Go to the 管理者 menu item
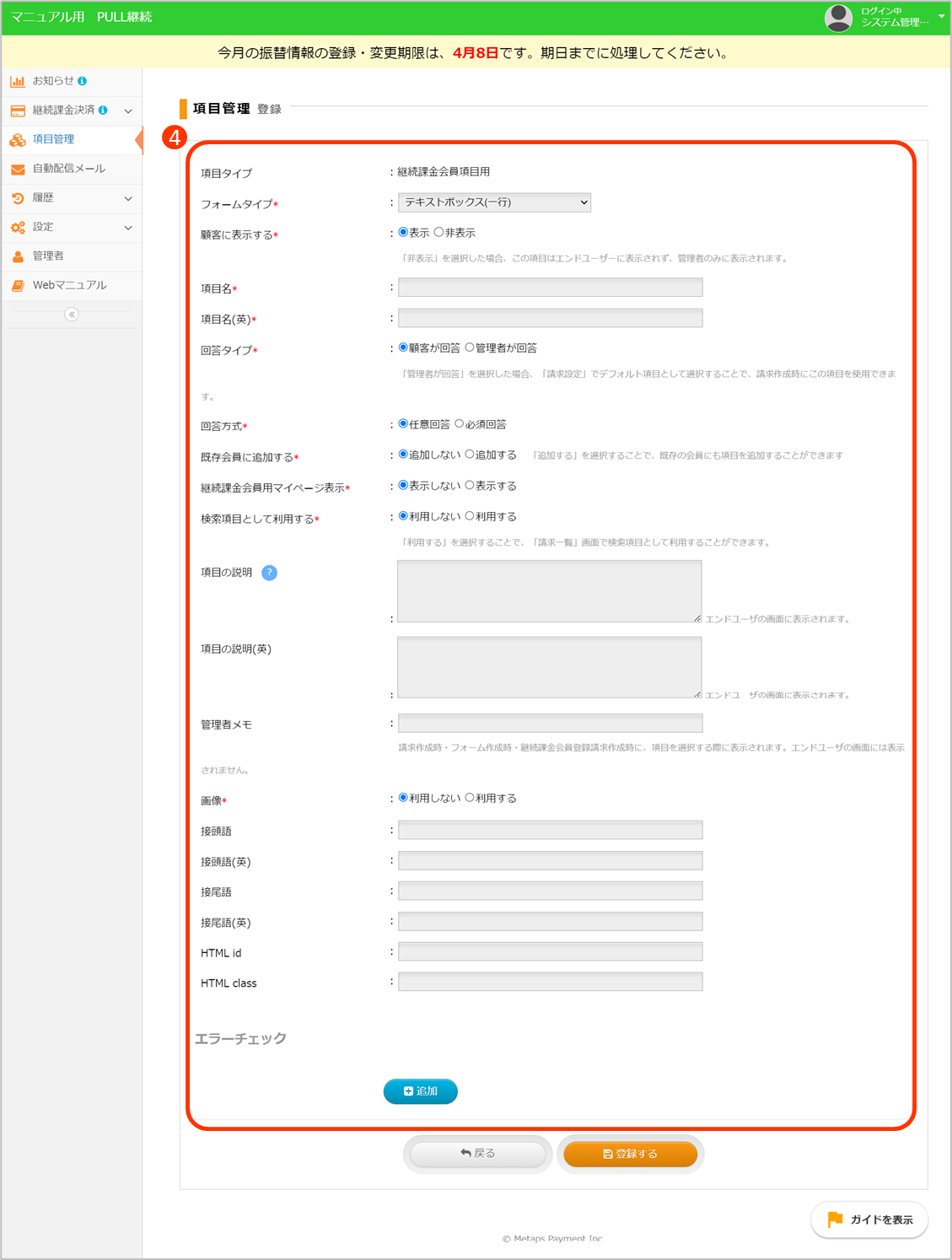This screenshot has height=1260, width=952. point(48,256)
